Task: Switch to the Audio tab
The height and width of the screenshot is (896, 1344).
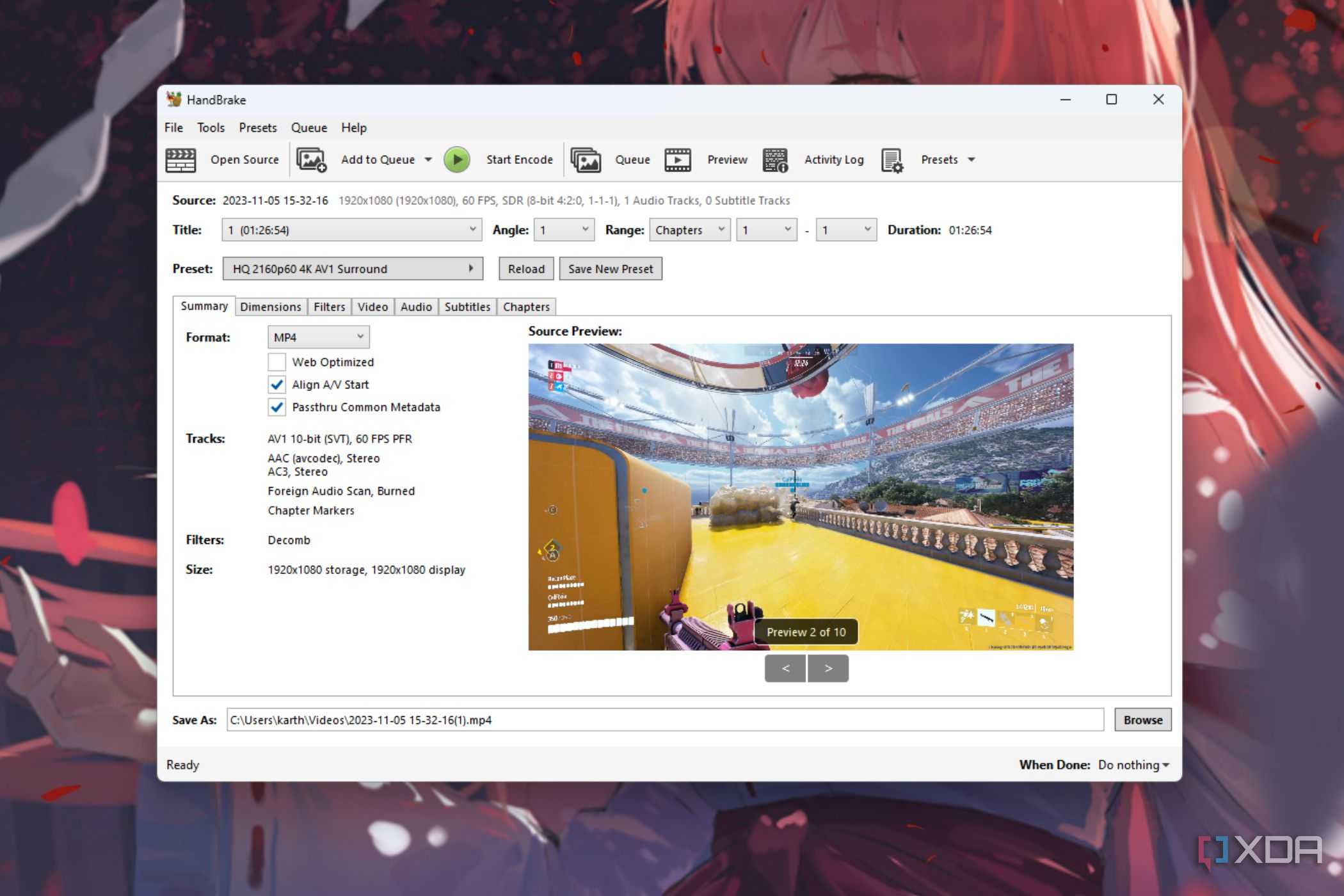Action: pyautogui.click(x=416, y=307)
